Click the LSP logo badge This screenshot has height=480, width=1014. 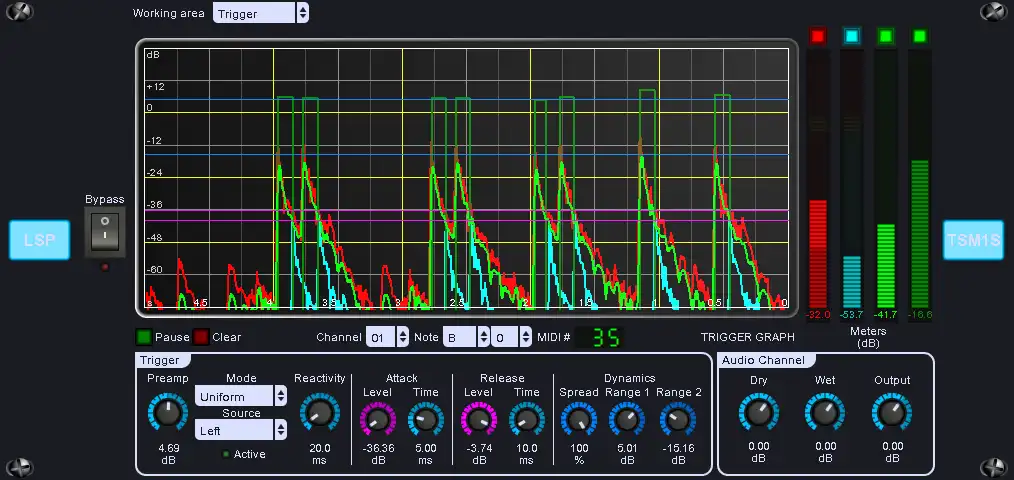[39, 240]
